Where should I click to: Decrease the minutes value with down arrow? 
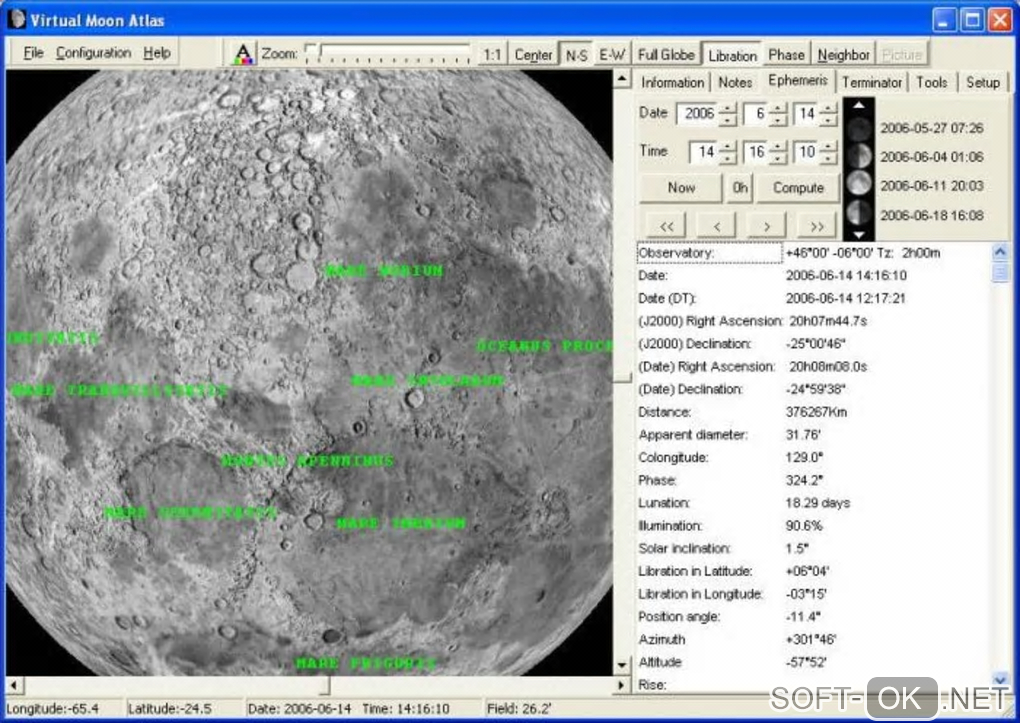pyautogui.click(x=778, y=159)
